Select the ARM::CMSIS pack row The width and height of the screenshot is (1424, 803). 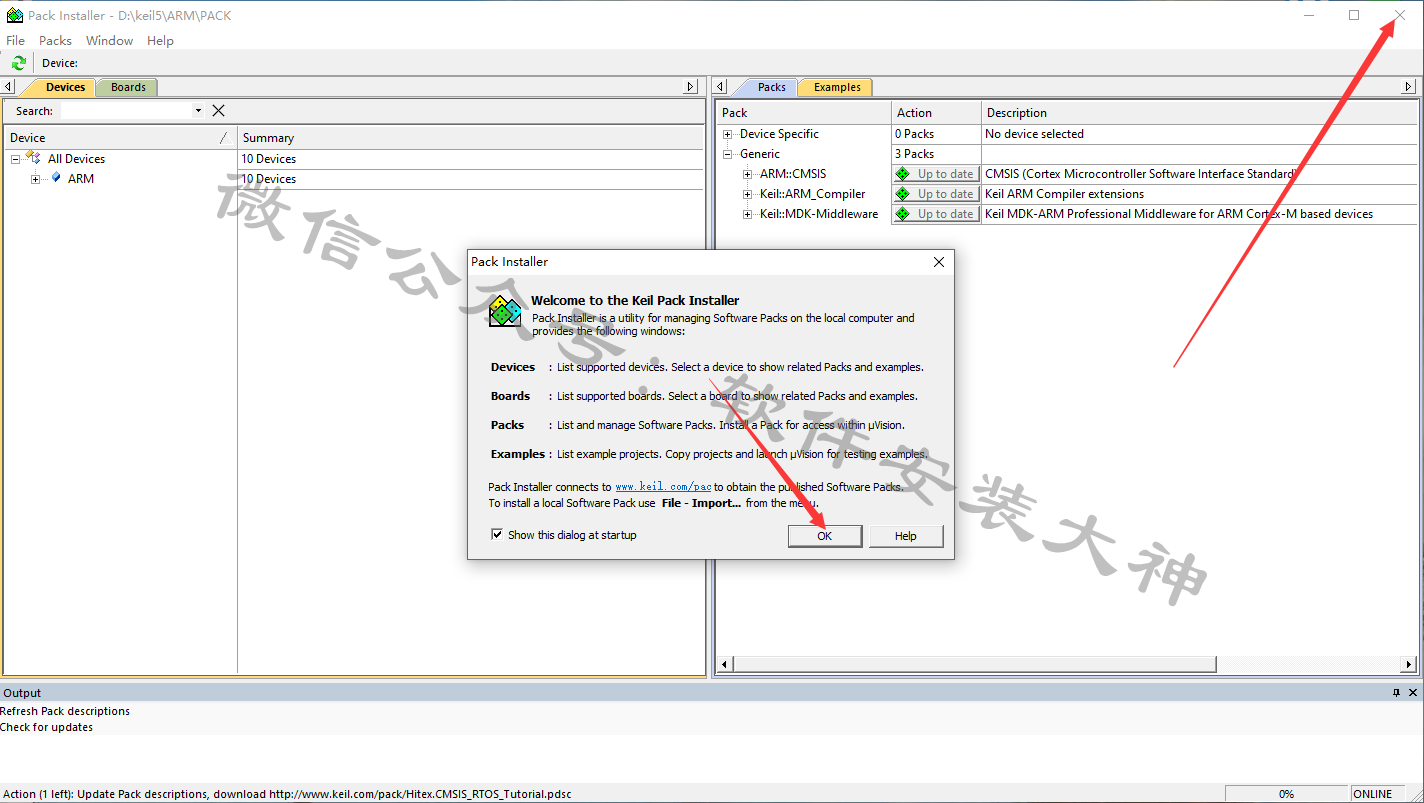click(793, 174)
